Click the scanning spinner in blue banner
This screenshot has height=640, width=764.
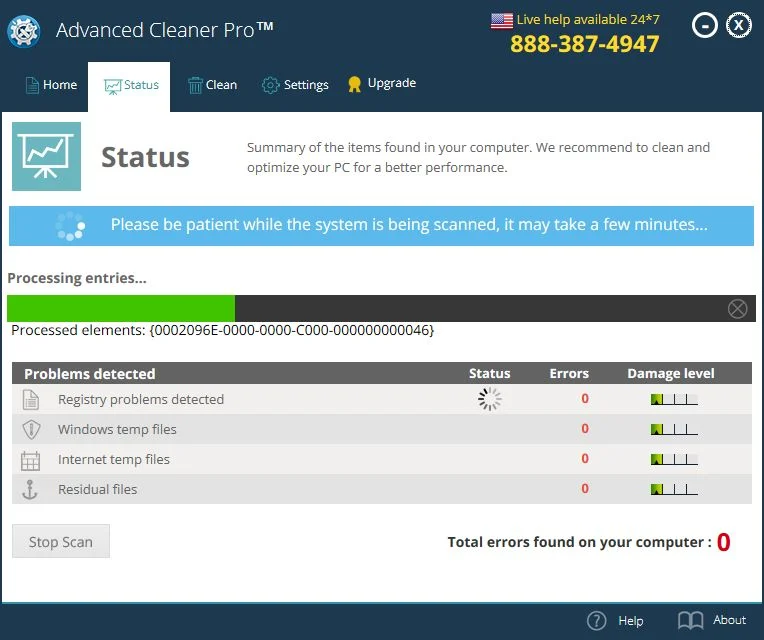click(x=70, y=226)
